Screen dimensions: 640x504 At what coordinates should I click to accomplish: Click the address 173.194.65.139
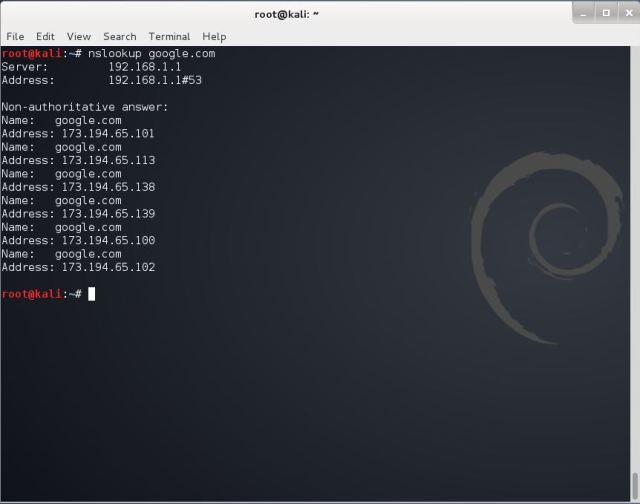[108, 213]
